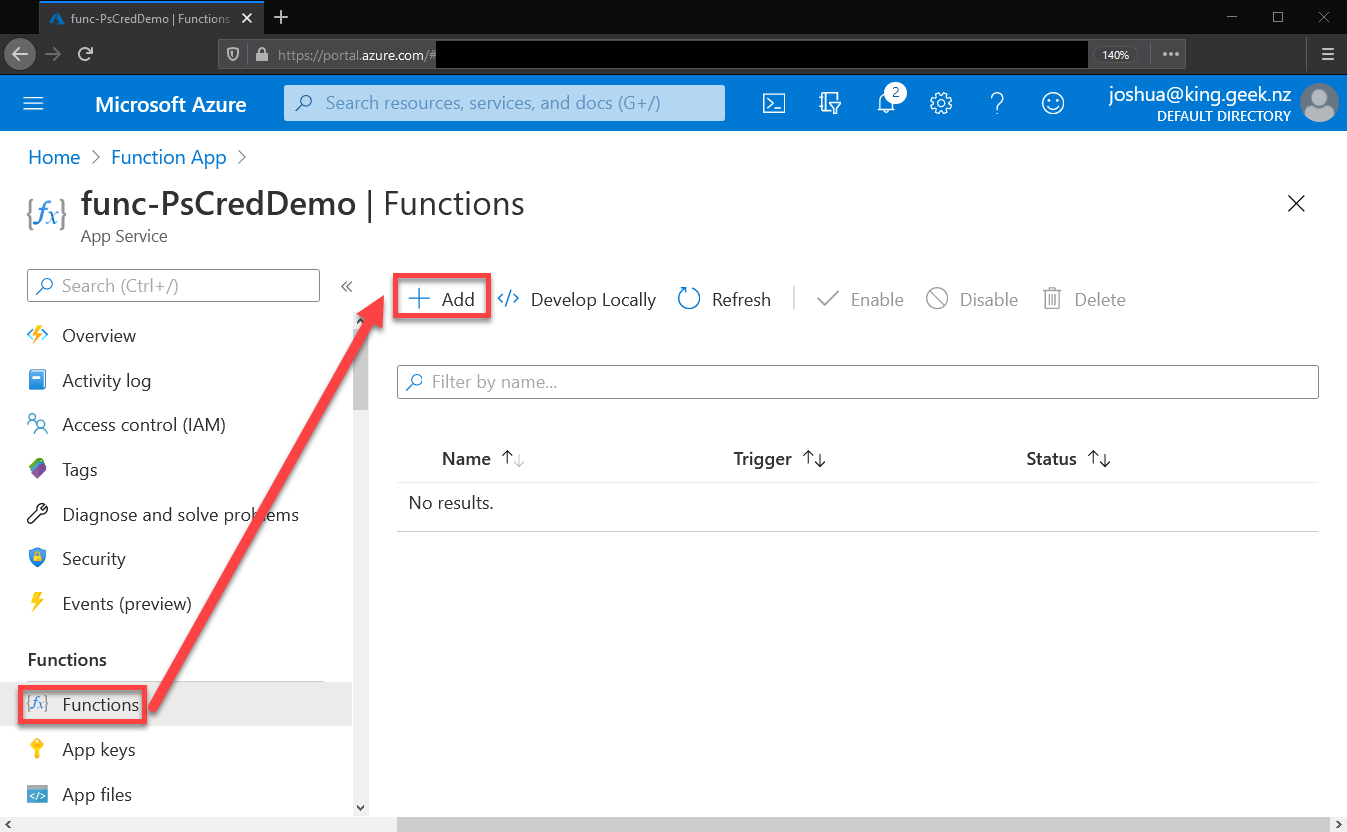The width and height of the screenshot is (1347, 832).
Task: Click the Refresh toolbar button
Action: [x=724, y=299]
